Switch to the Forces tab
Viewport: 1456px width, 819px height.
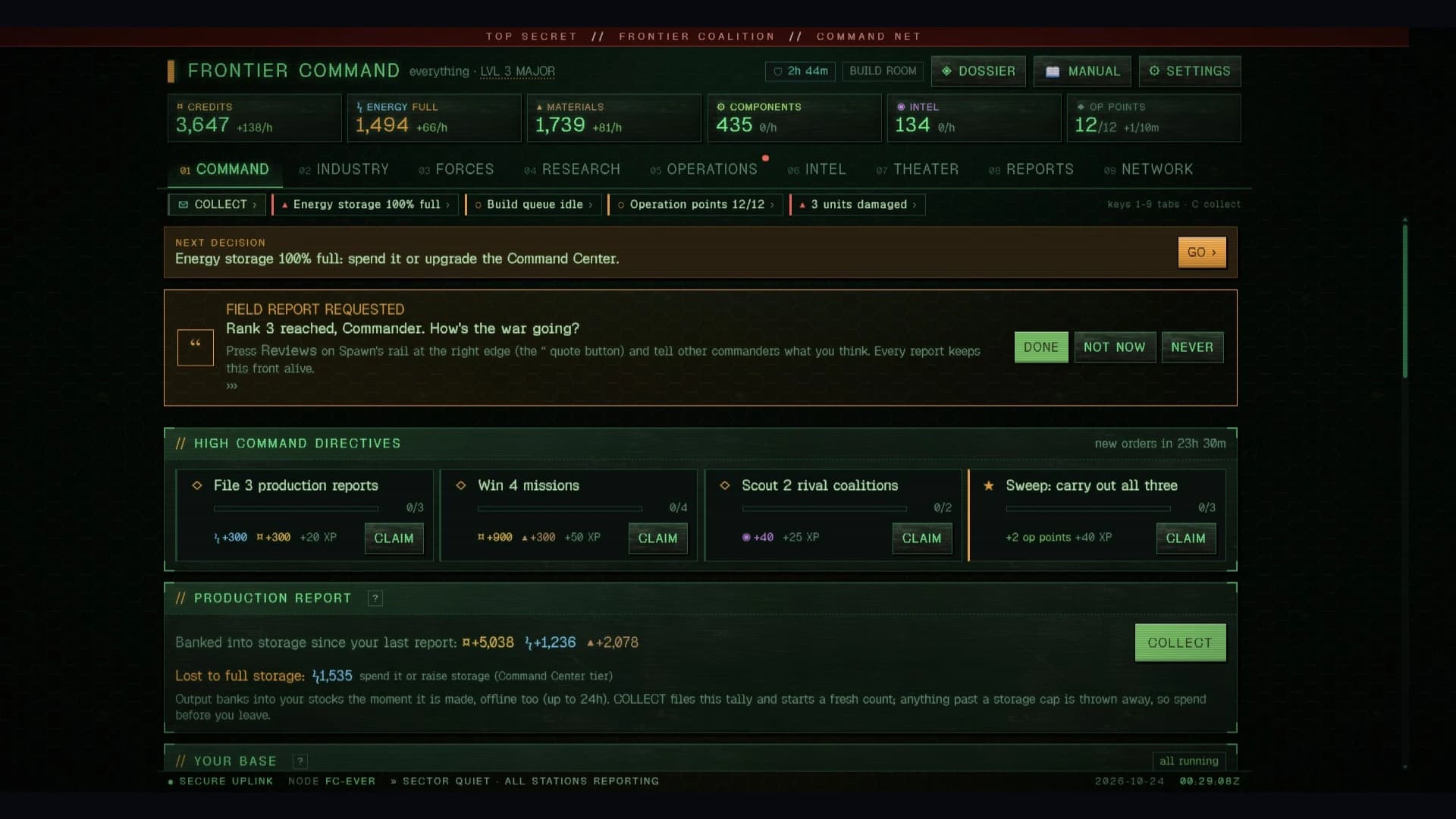pyautogui.click(x=457, y=169)
